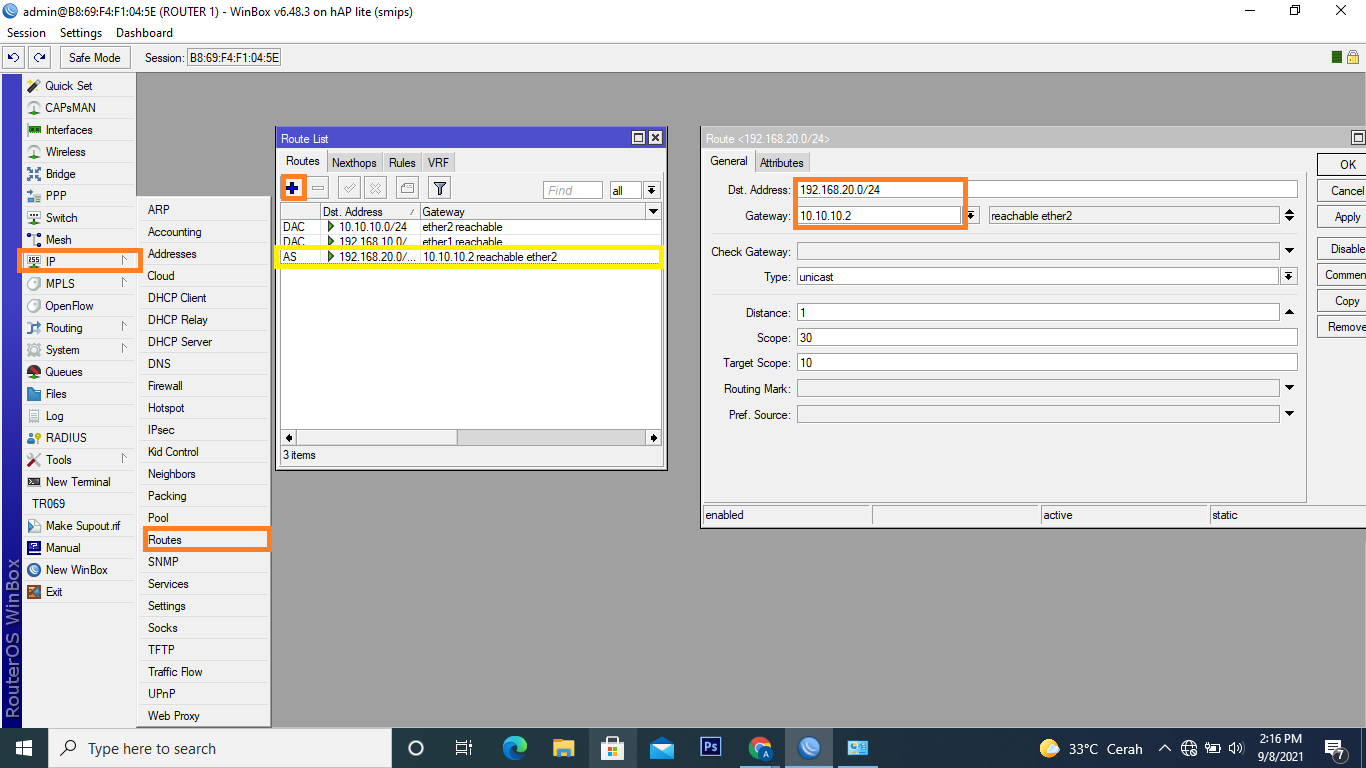Click the Dst. Address input field
Viewport: 1366px width, 768px height.
1047,190
